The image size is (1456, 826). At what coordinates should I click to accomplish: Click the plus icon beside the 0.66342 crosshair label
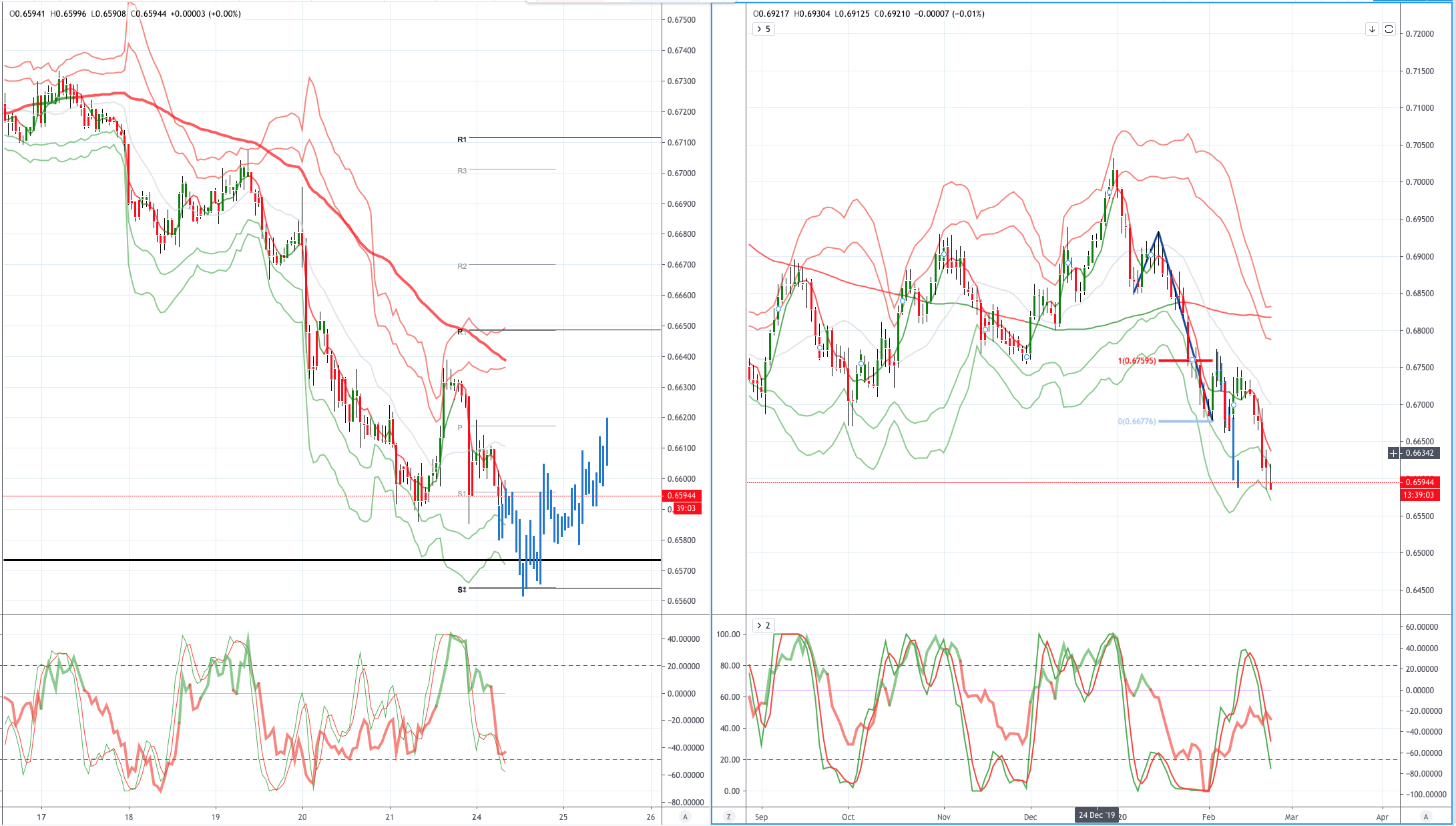pos(1394,453)
